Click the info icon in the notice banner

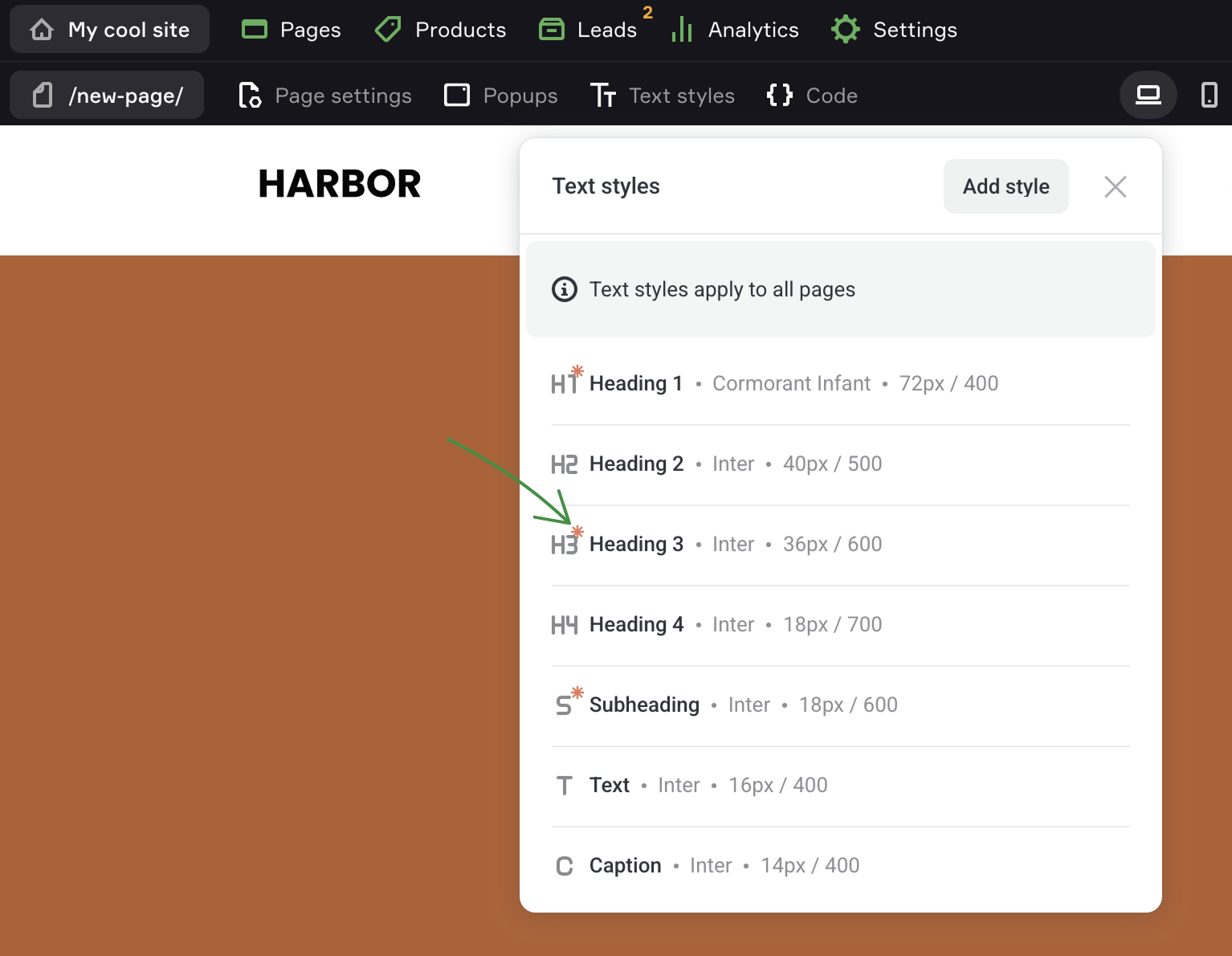[x=565, y=289]
